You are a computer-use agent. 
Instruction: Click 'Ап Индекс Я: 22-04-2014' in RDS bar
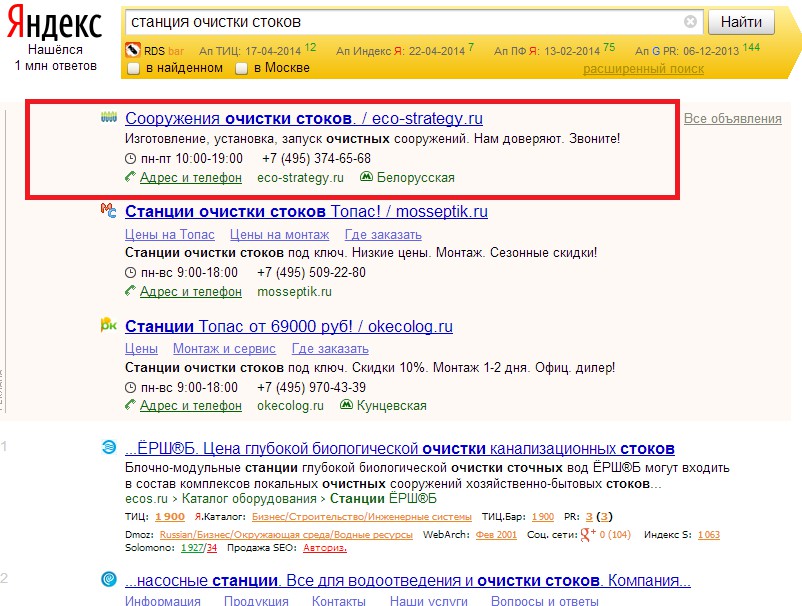click(x=400, y=51)
